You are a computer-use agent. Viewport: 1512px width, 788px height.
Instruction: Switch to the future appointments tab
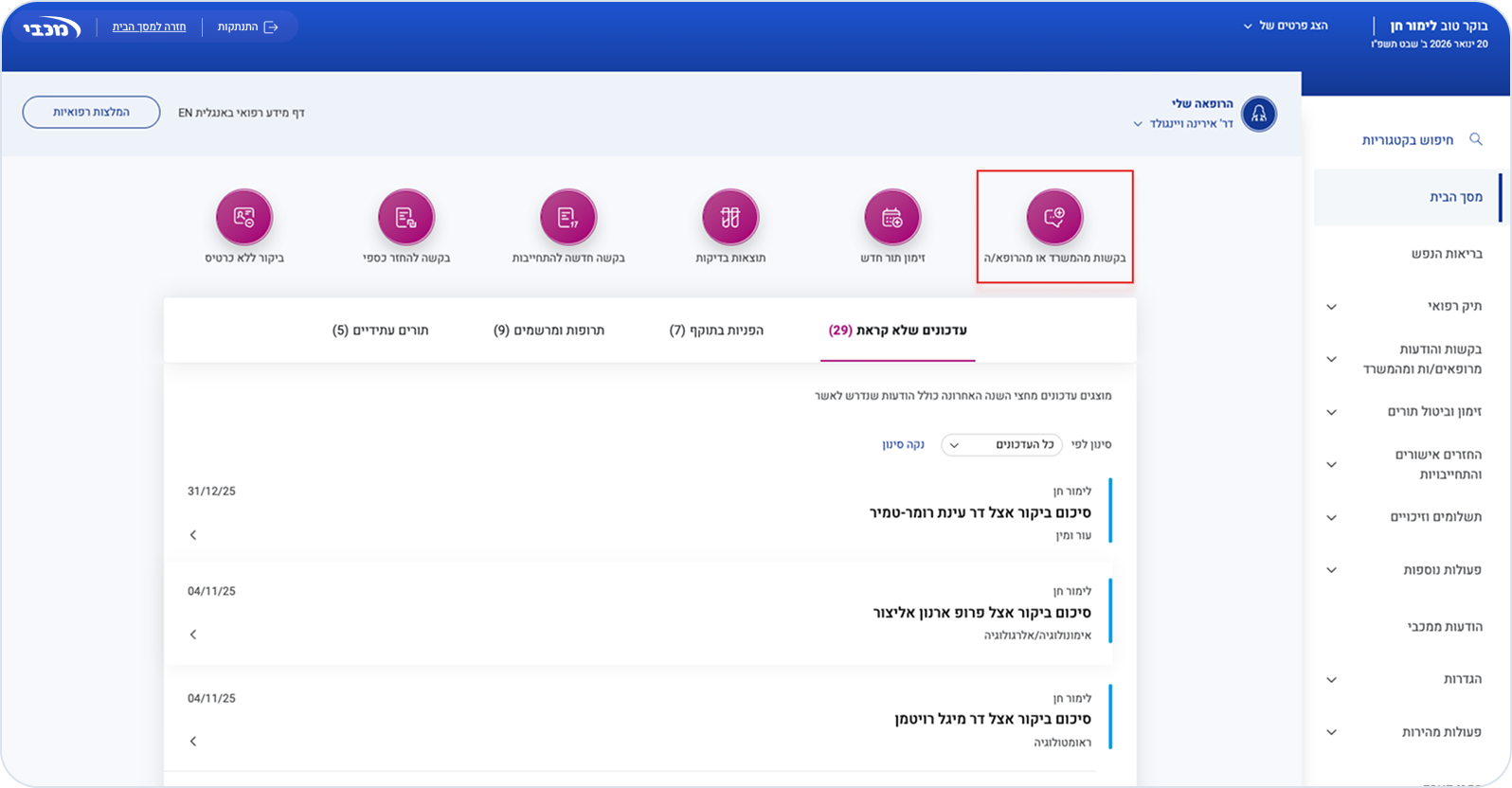tap(380, 331)
